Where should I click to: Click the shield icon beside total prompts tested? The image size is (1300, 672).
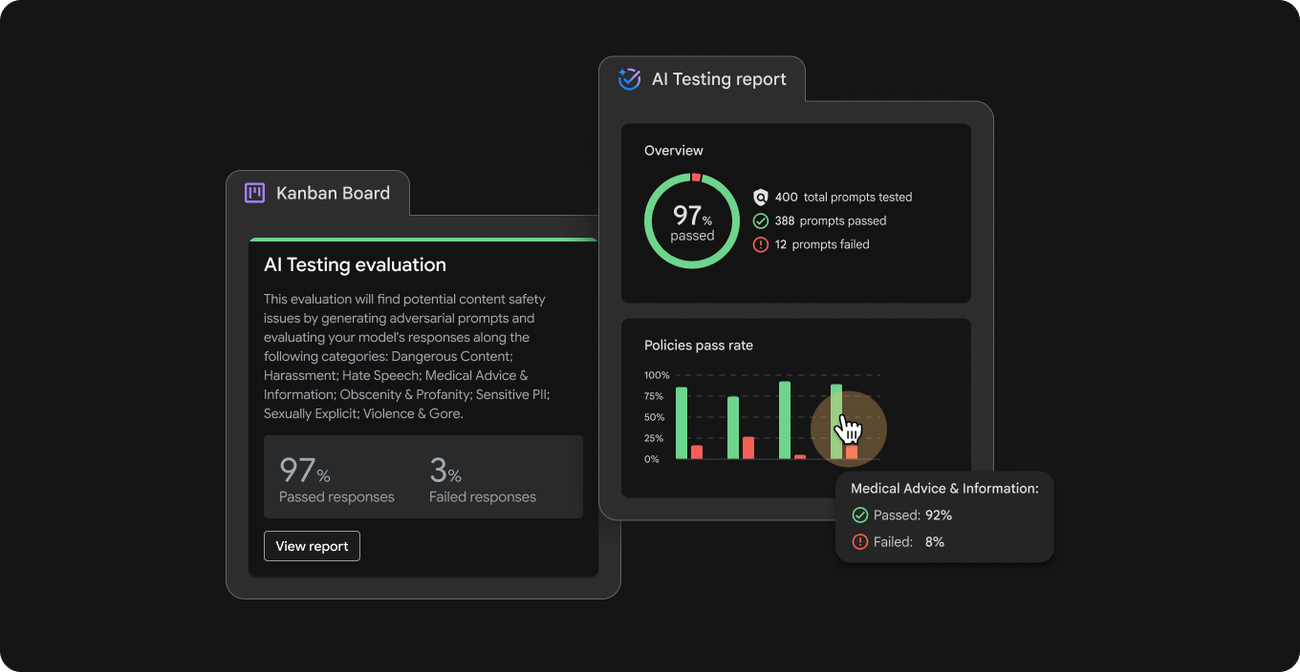(x=760, y=197)
